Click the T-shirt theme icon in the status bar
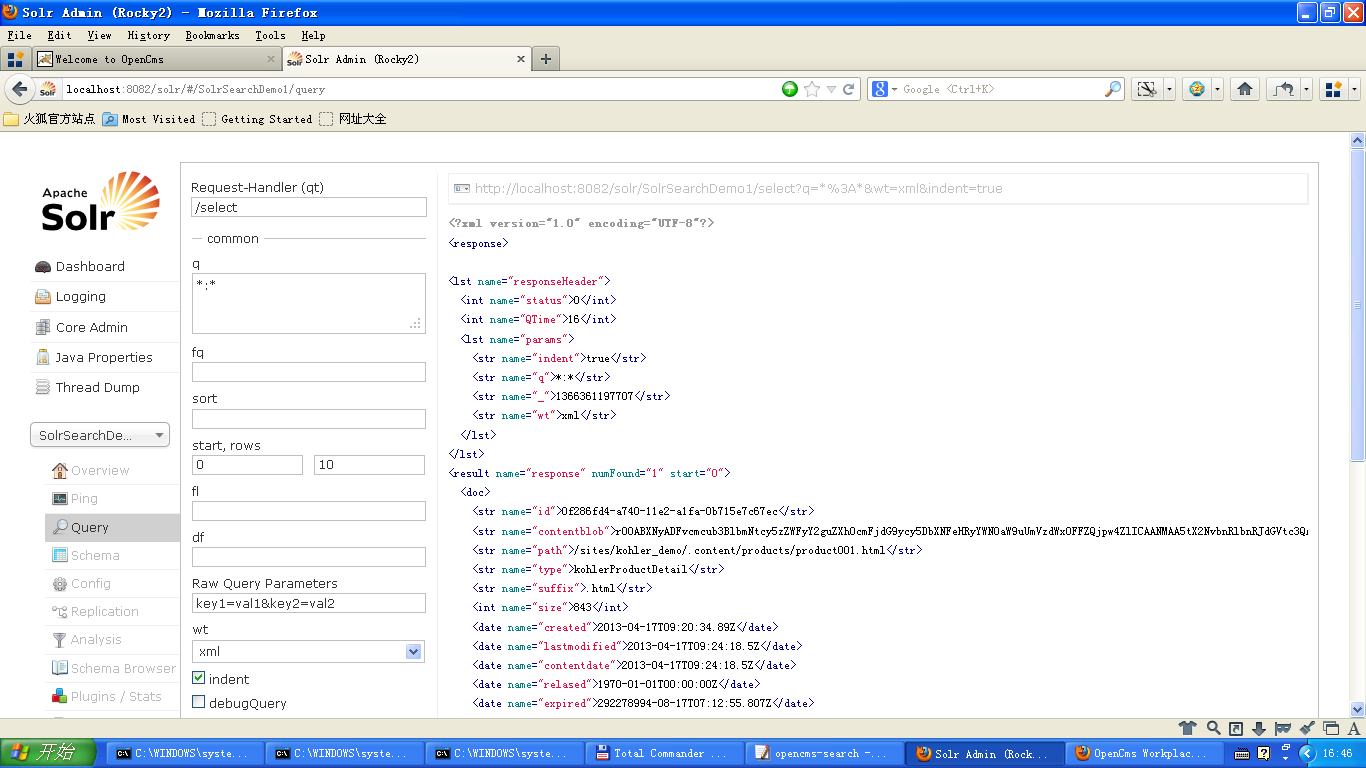1366x768 pixels. tap(1187, 728)
